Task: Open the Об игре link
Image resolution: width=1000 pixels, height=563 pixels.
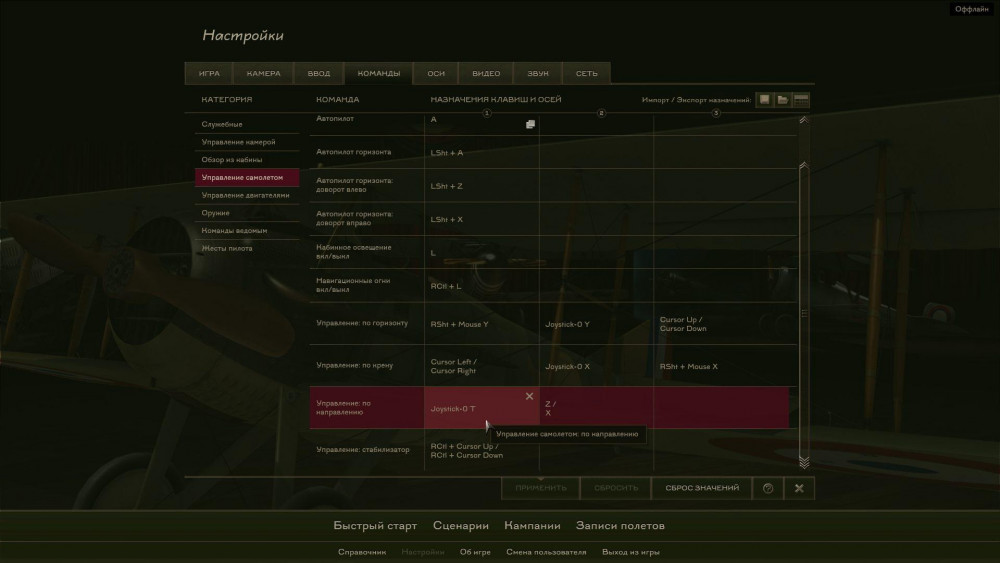Action: coord(475,552)
